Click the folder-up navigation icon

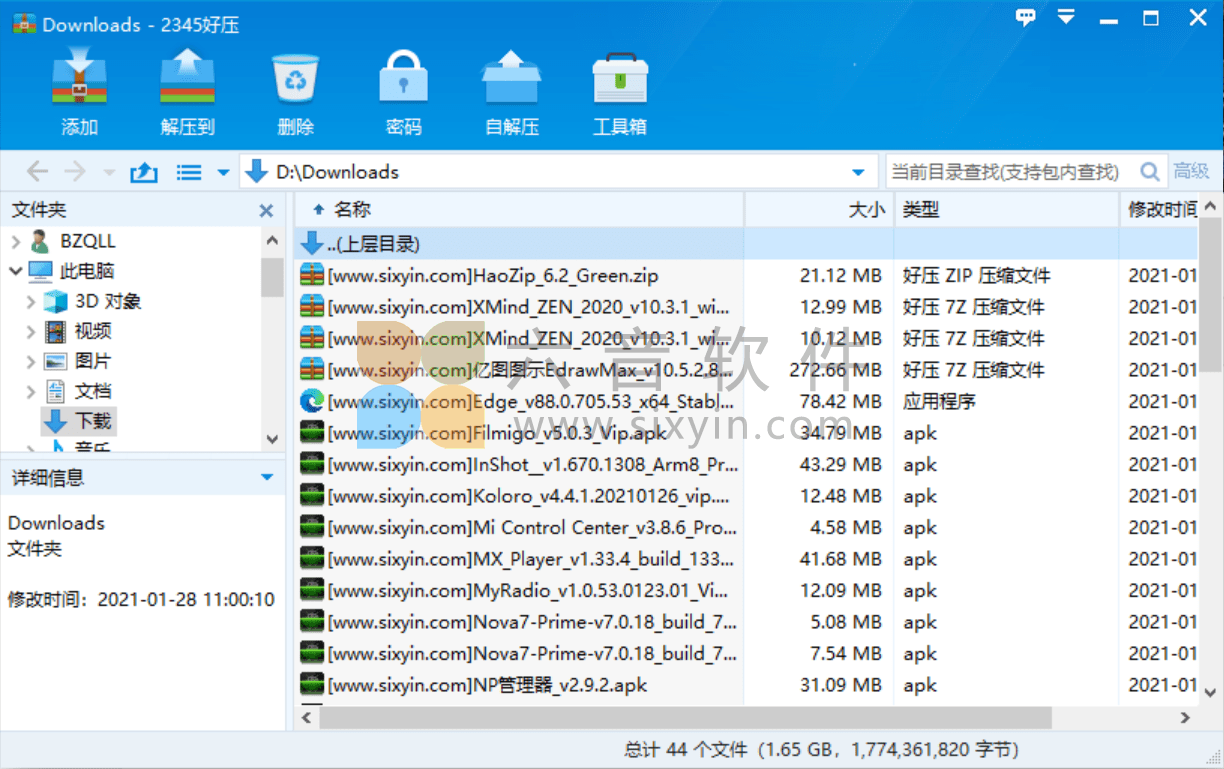point(143,171)
